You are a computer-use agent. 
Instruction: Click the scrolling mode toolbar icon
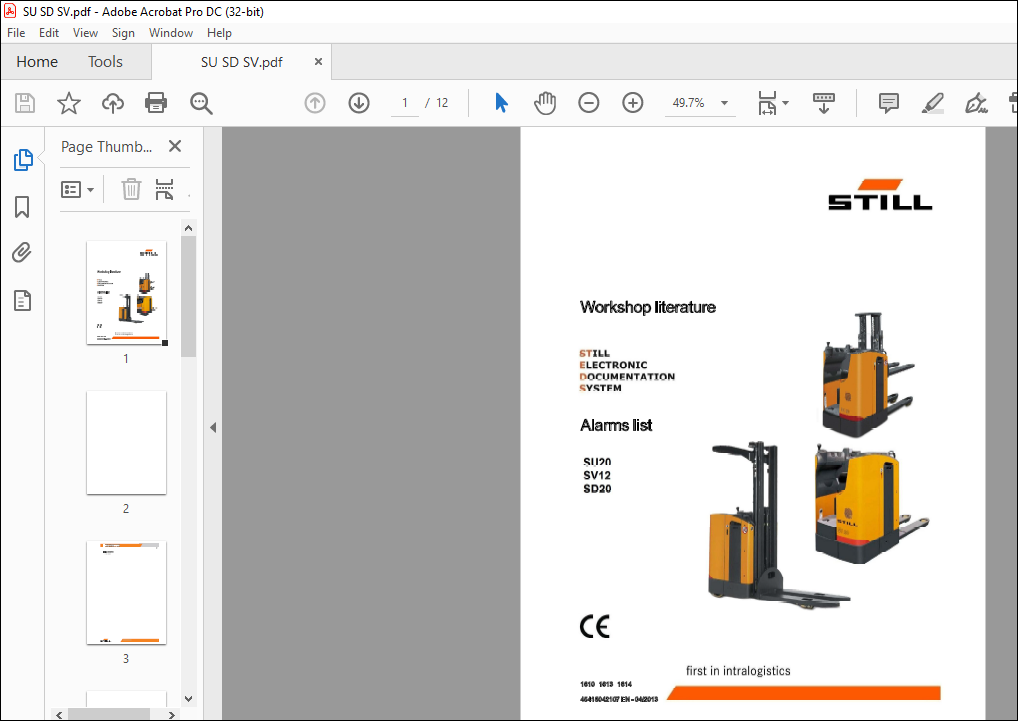point(824,103)
